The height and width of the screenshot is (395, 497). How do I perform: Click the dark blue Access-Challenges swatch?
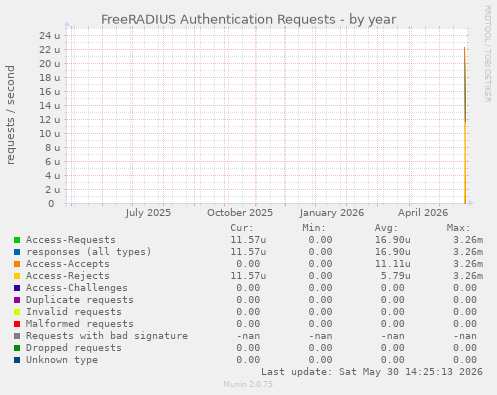(17, 288)
